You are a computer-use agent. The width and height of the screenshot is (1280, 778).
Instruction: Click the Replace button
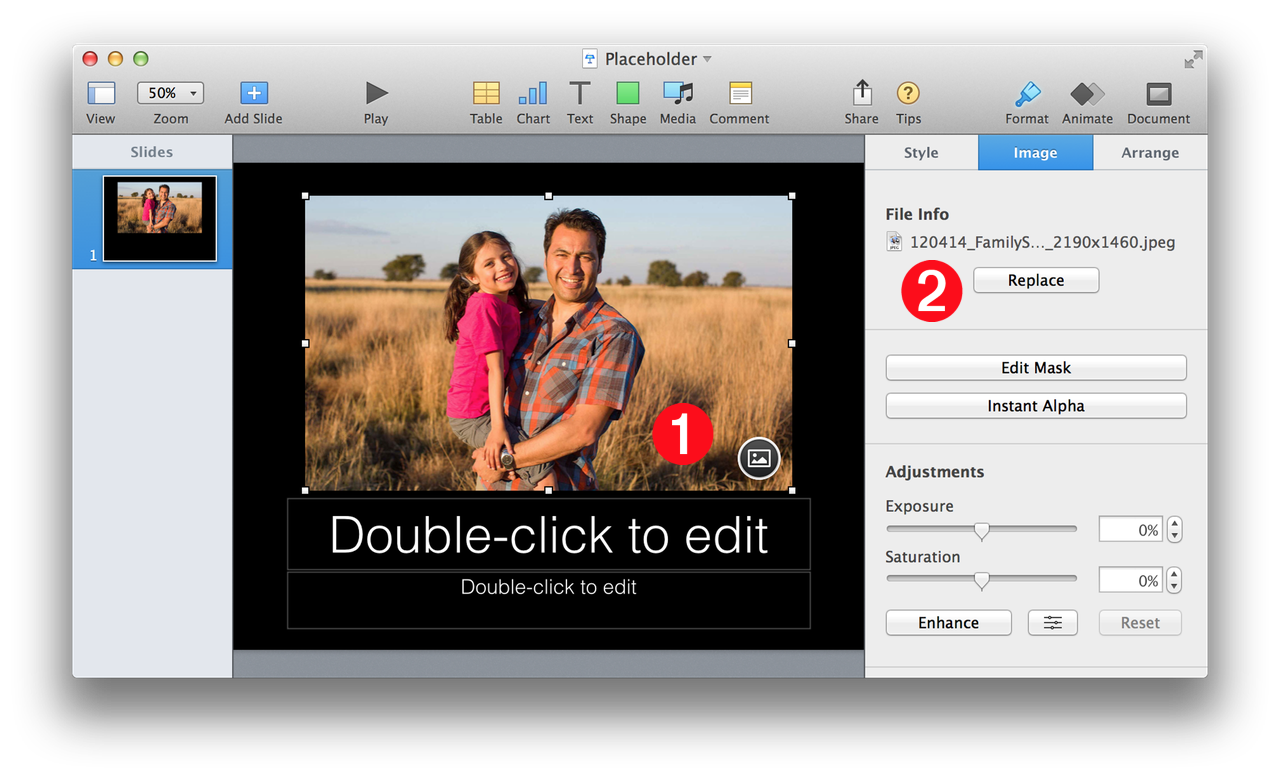coord(1036,280)
